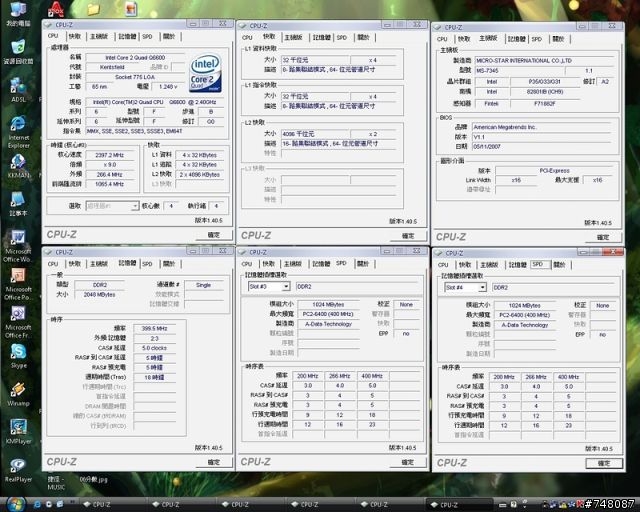Click the chipset model P35/G33/G31
The width and height of the screenshot is (640, 512).
point(545,82)
